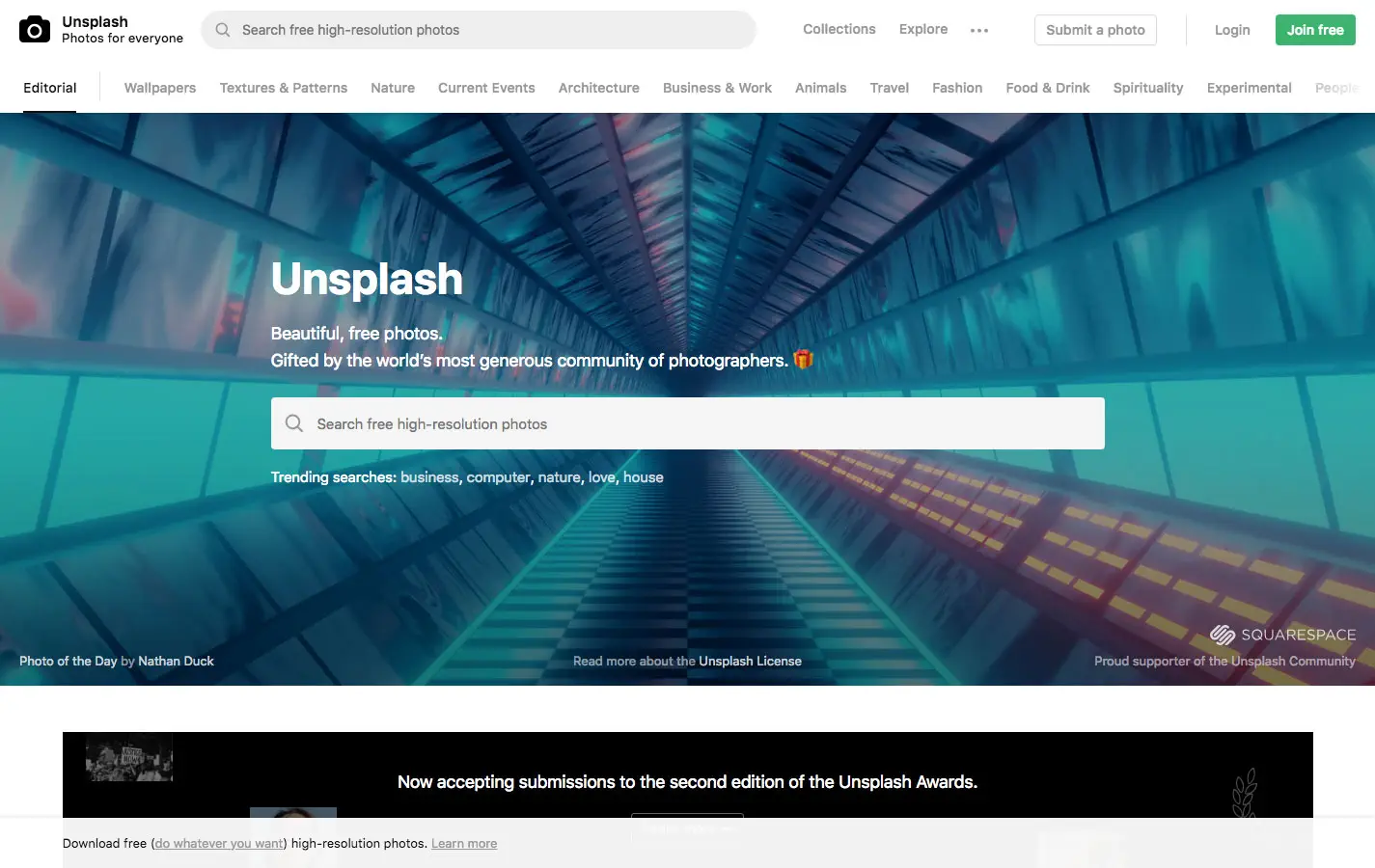Click Proud supporter of the Unsplash Community text

[1224, 661]
